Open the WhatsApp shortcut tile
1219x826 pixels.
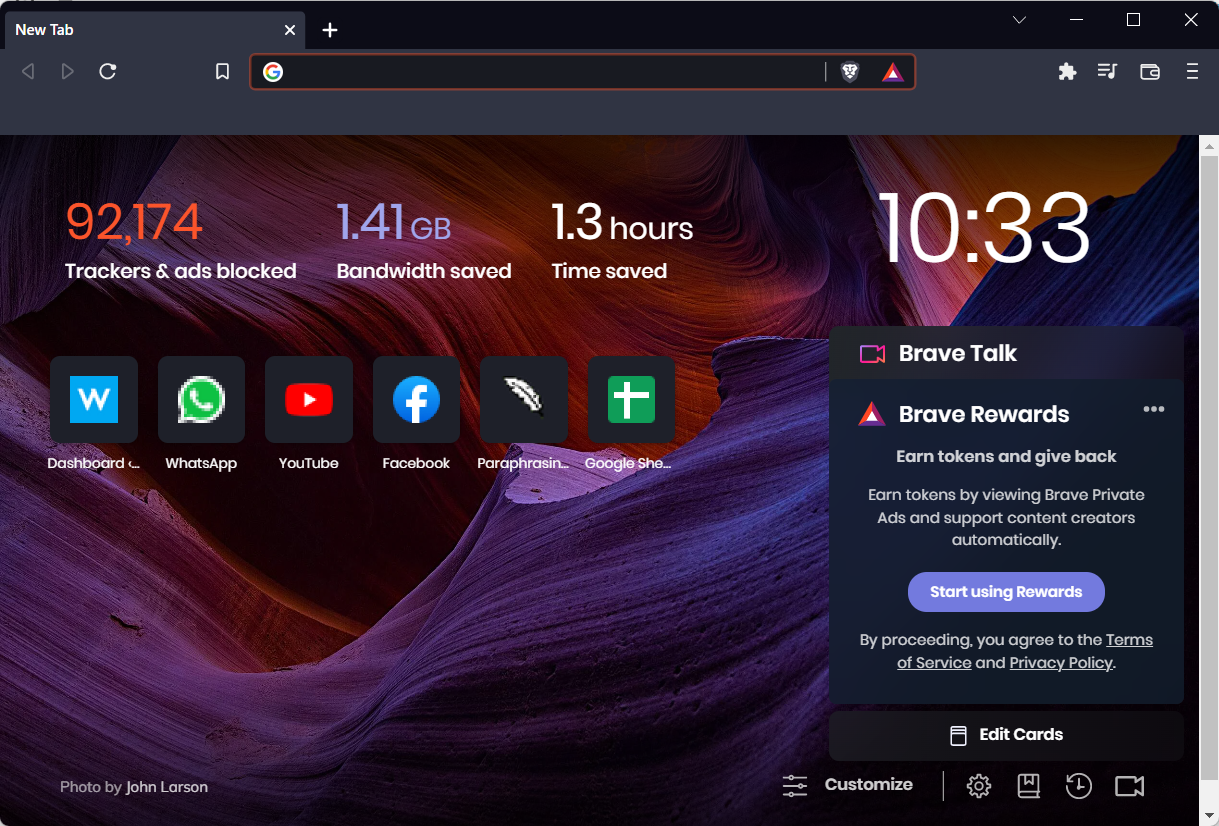pyautogui.click(x=201, y=400)
